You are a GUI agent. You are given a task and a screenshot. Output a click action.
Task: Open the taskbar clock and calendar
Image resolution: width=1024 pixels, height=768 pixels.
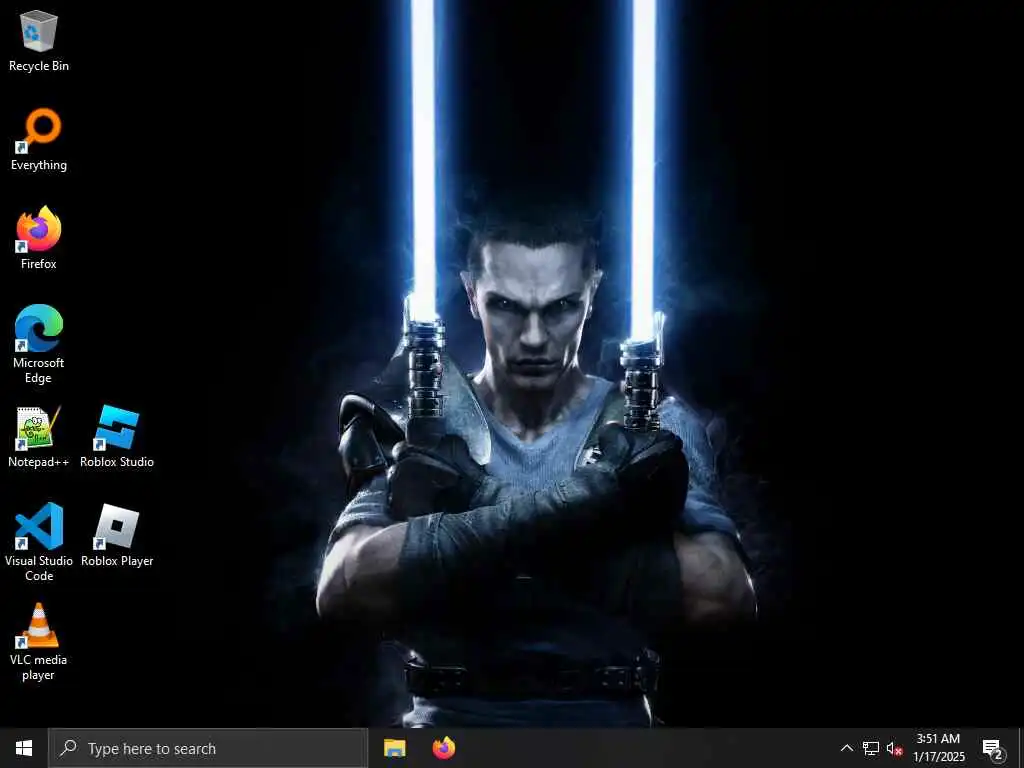(938, 748)
